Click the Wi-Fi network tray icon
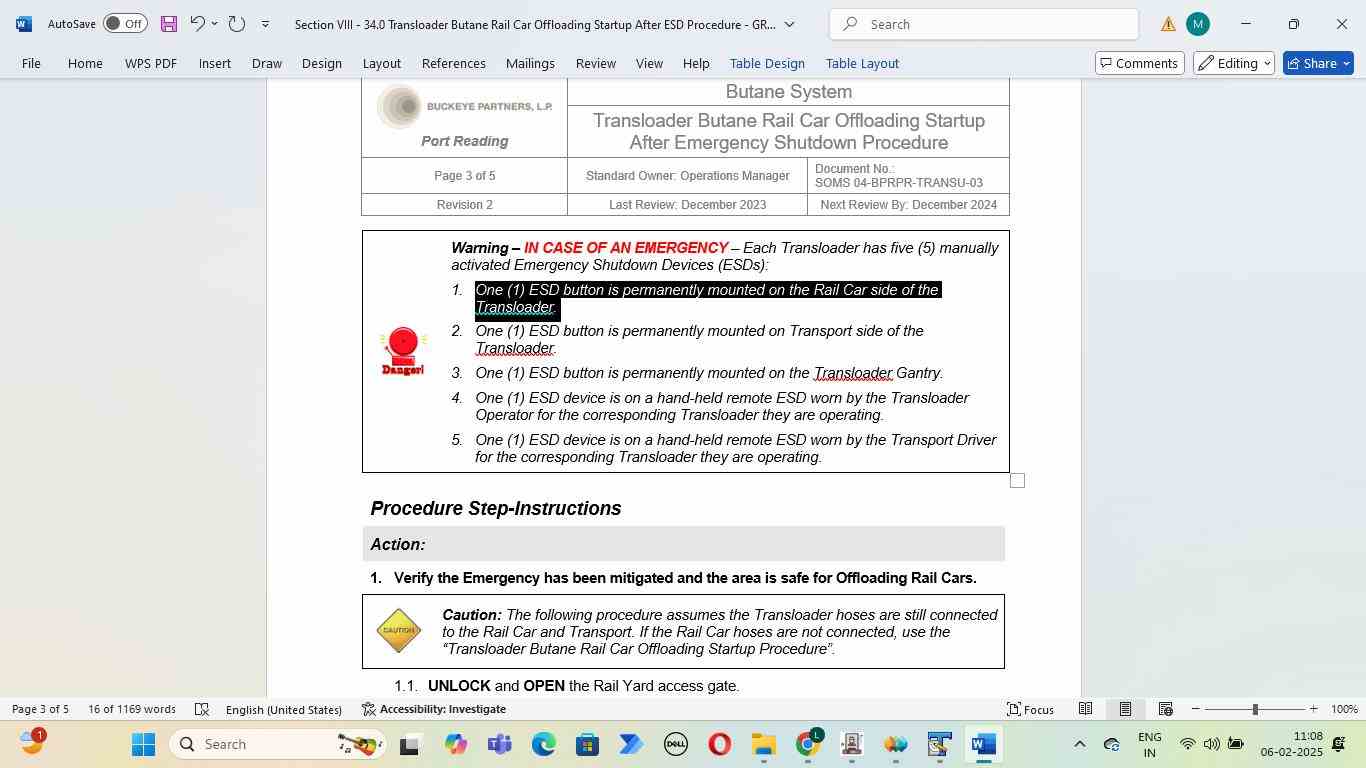This screenshot has width=1366, height=768. (x=1187, y=744)
